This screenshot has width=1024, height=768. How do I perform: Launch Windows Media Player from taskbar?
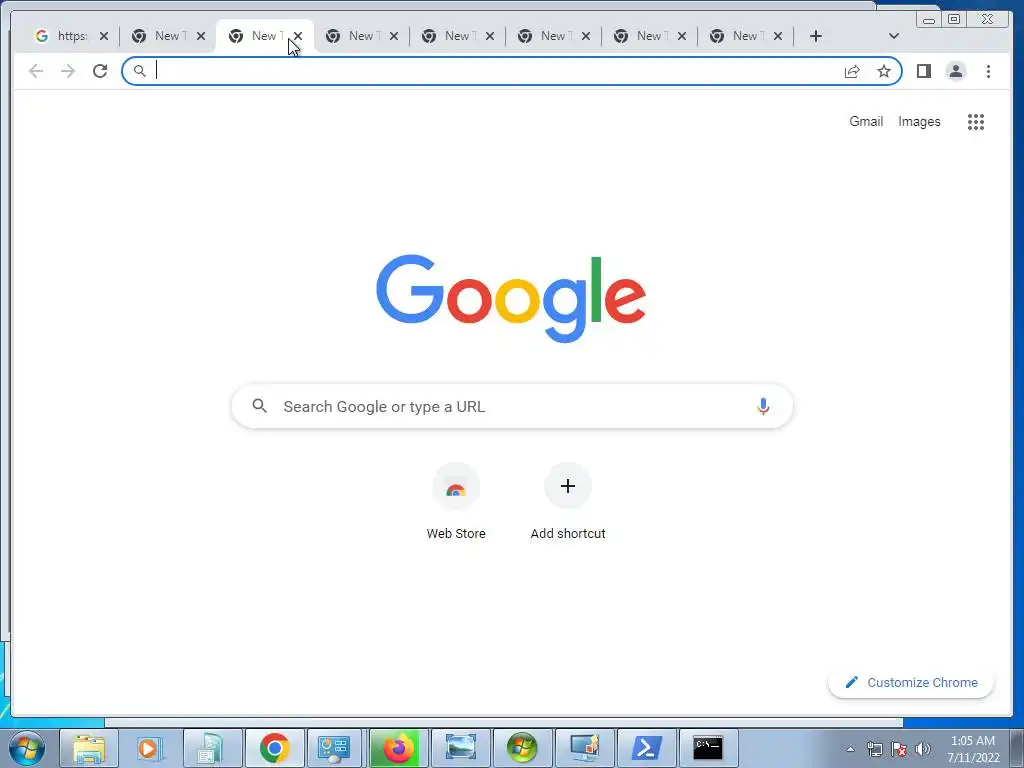(x=150, y=748)
